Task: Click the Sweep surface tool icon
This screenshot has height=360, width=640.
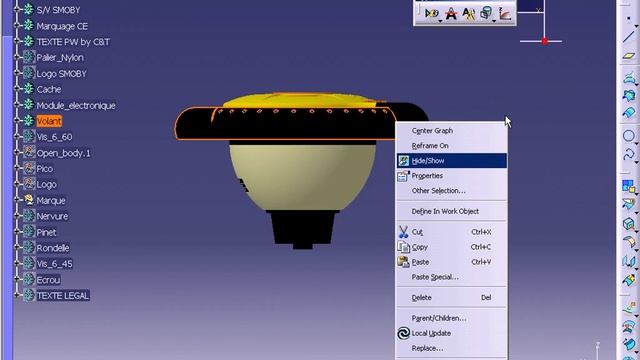Action: pos(629,114)
